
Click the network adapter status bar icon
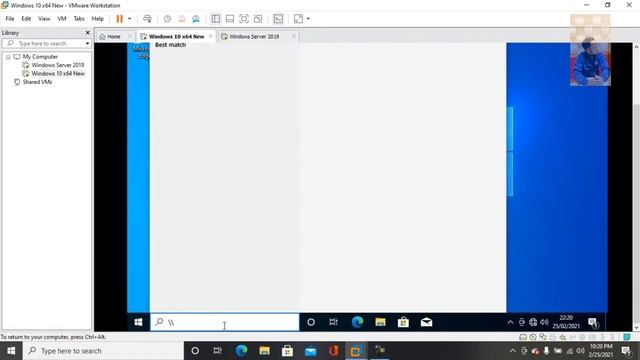pos(543,337)
